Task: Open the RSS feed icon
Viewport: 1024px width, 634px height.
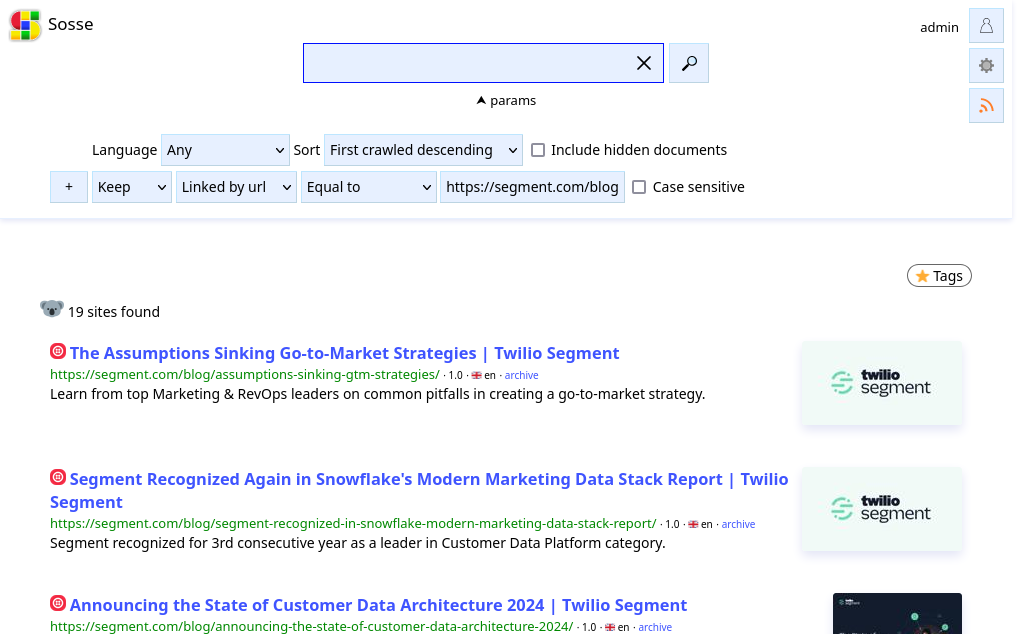Action: [x=986, y=105]
